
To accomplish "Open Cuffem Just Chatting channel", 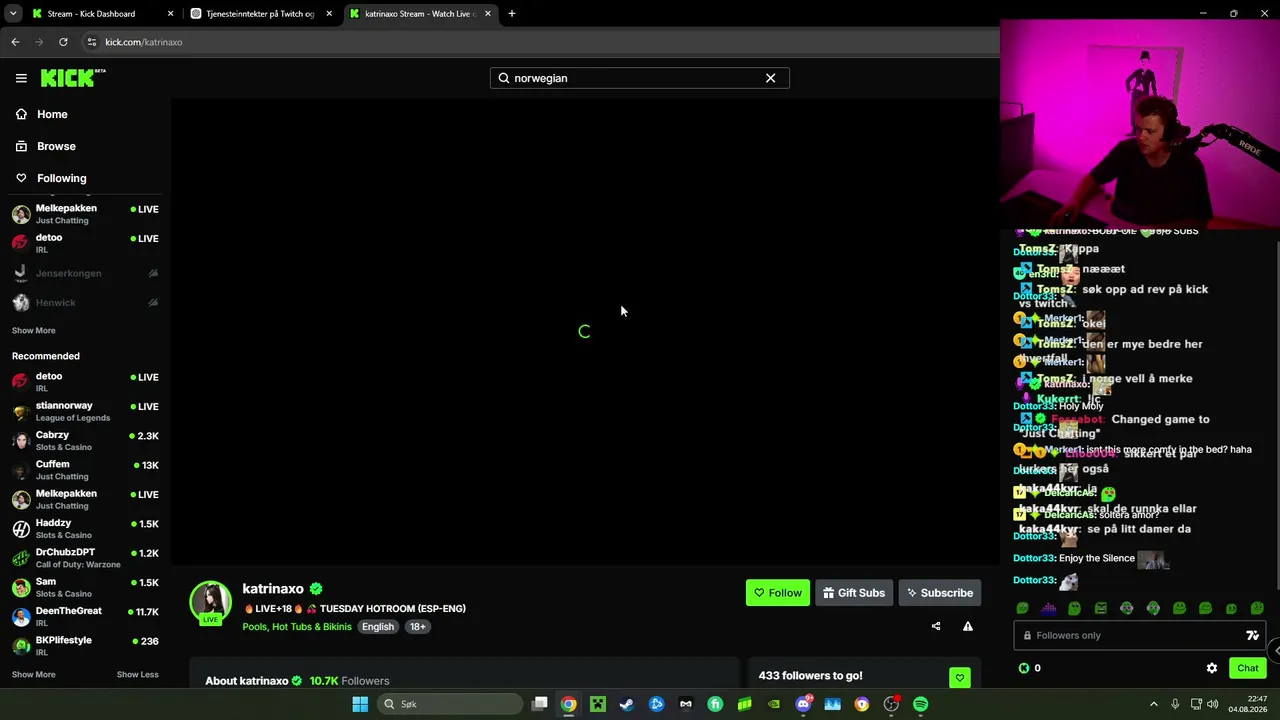I will (x=85, y=470).
